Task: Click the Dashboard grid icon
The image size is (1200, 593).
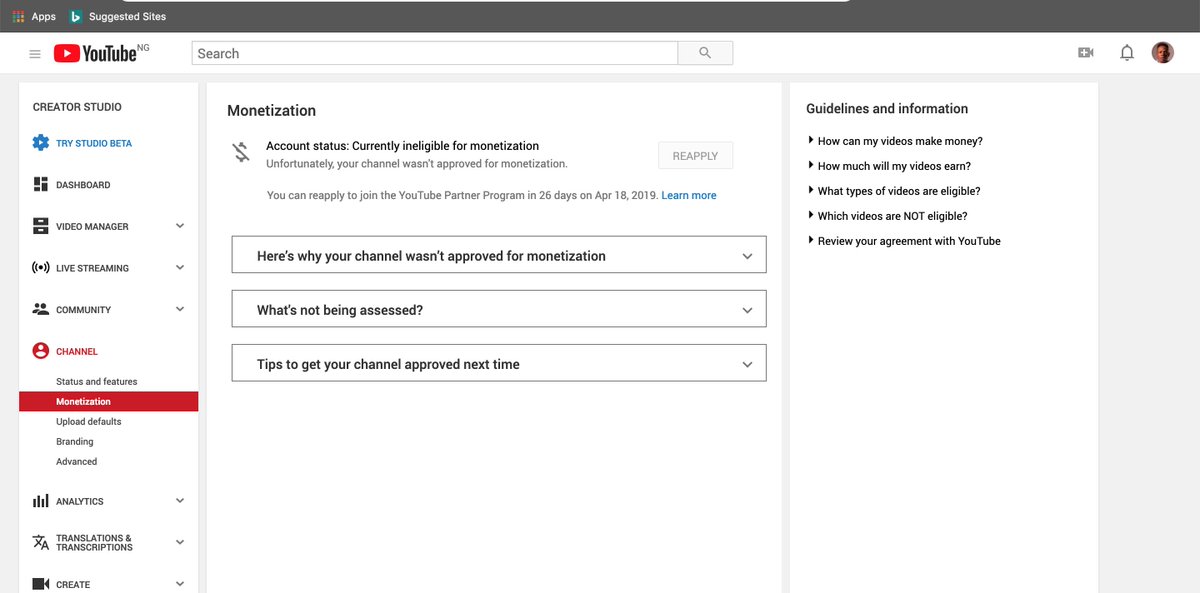Action: click(x=41, y=185)
